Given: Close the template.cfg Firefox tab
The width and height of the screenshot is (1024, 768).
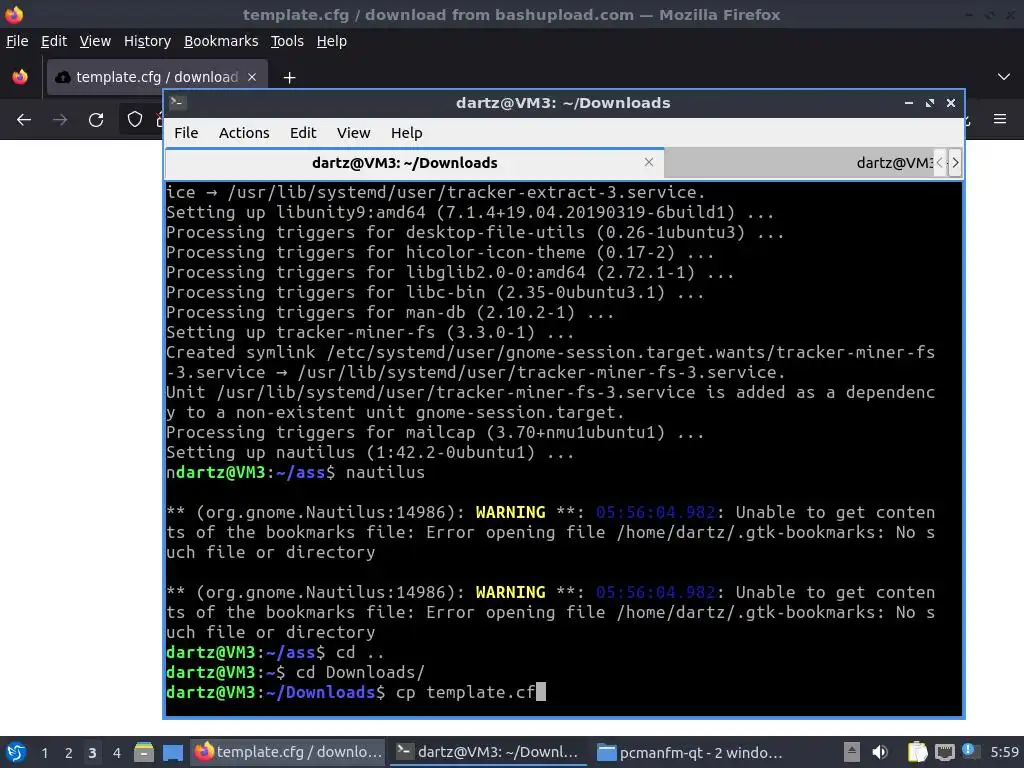Looking at the screenshot, I should (x=252, y=77).
